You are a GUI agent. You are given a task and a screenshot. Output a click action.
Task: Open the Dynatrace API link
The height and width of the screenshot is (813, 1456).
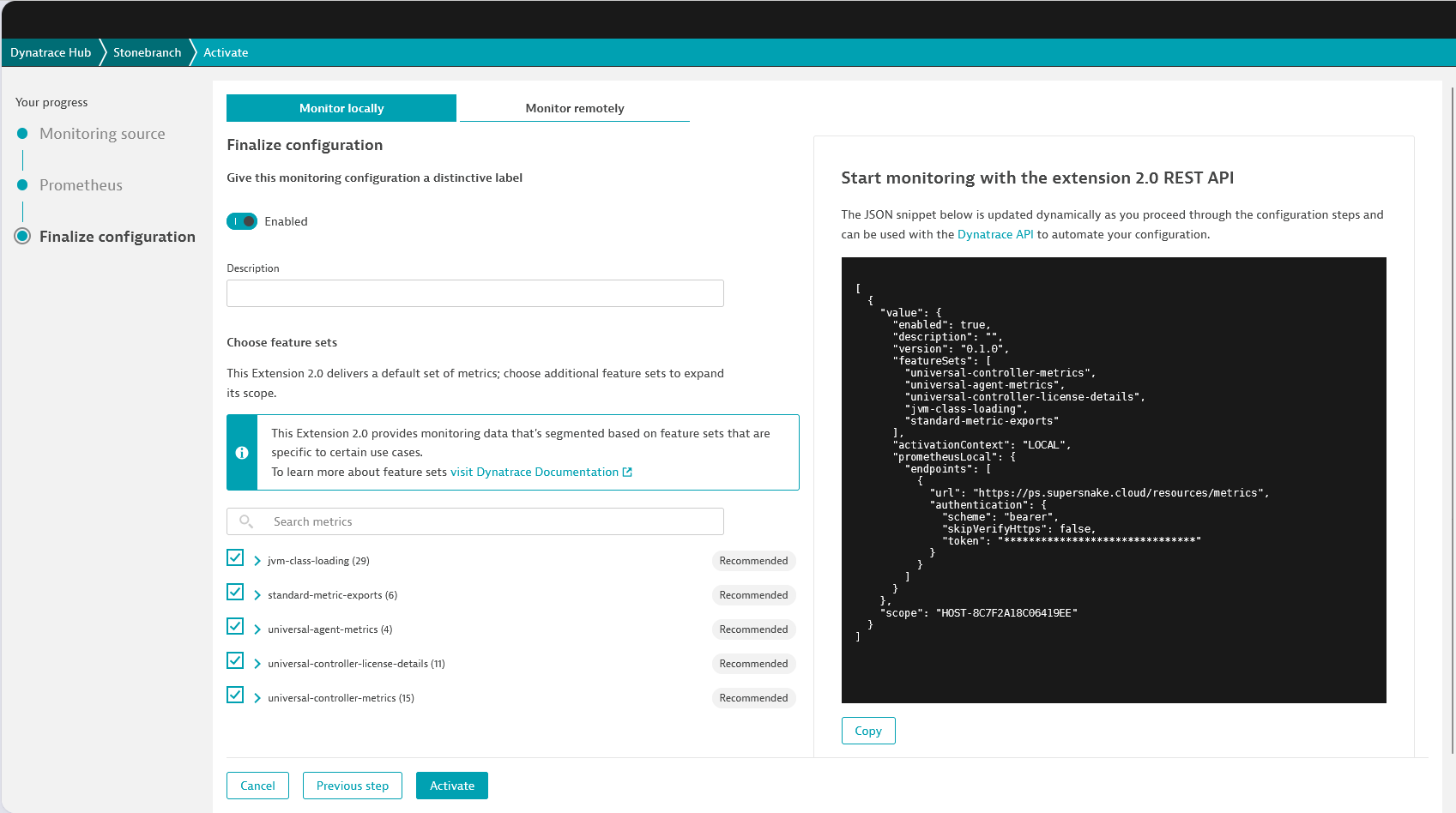995,234
